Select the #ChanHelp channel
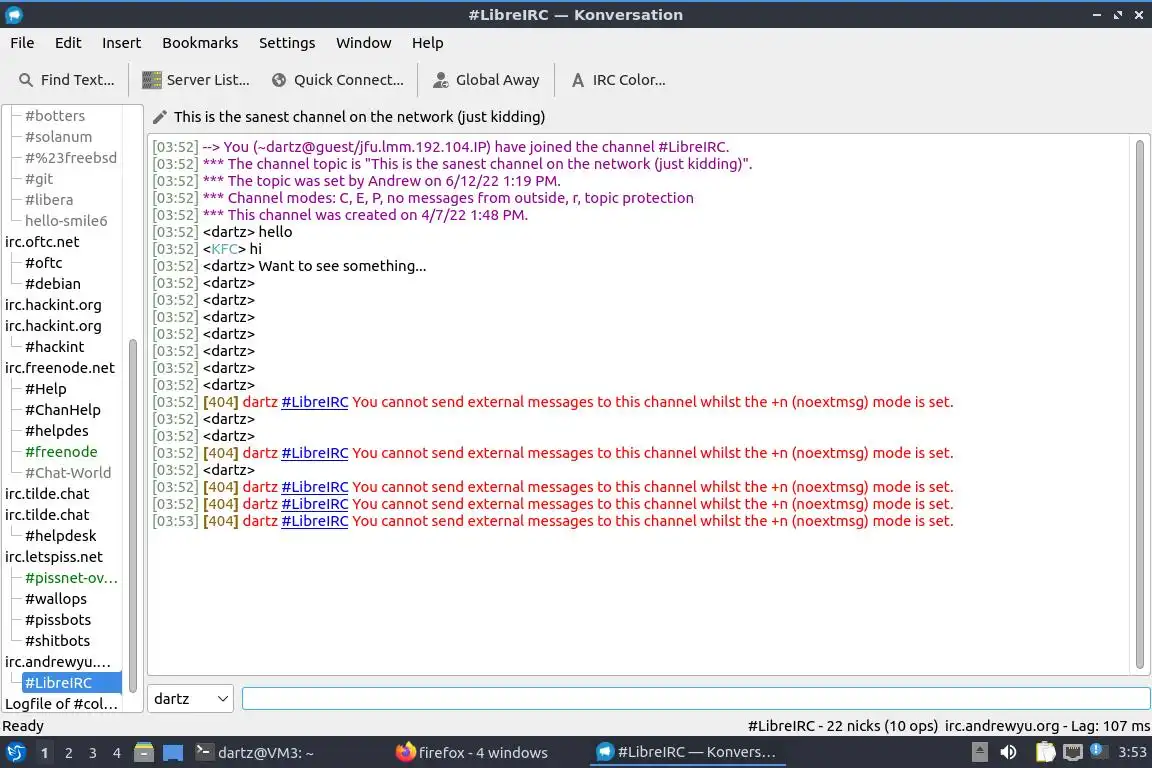 [x=62, y=410]
